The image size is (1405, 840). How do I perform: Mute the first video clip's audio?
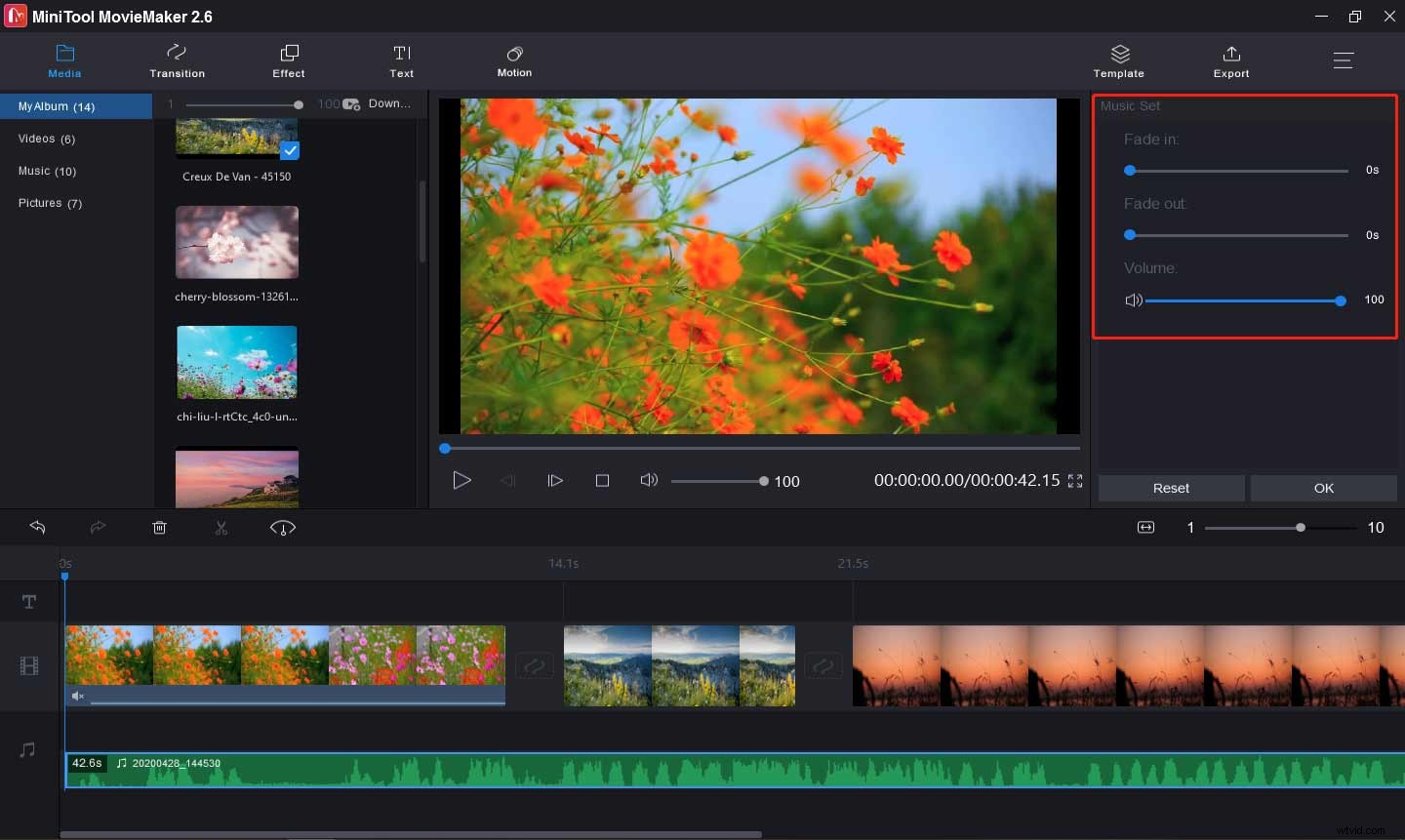point(77,696)
